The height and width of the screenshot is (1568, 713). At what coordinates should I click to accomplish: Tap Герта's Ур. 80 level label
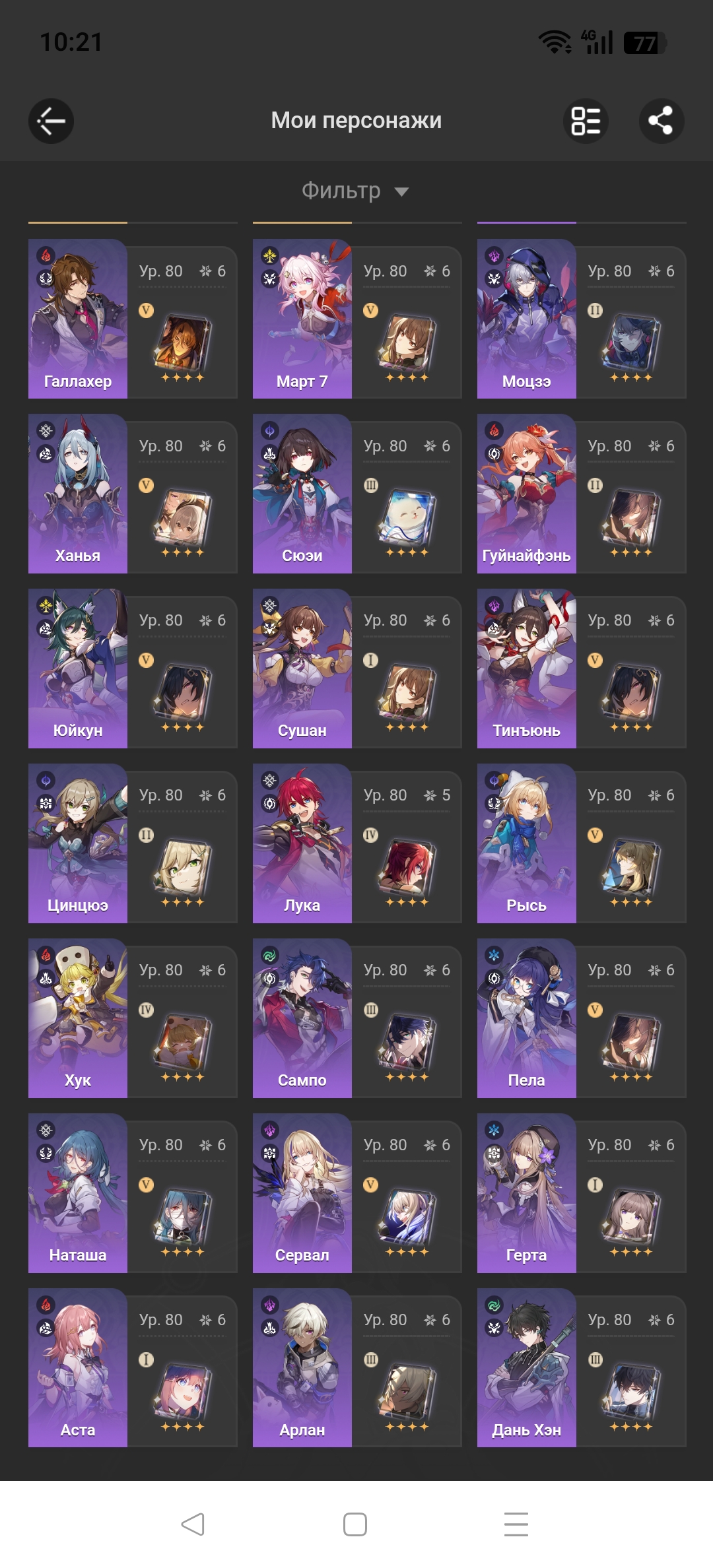pos(609,1145)
